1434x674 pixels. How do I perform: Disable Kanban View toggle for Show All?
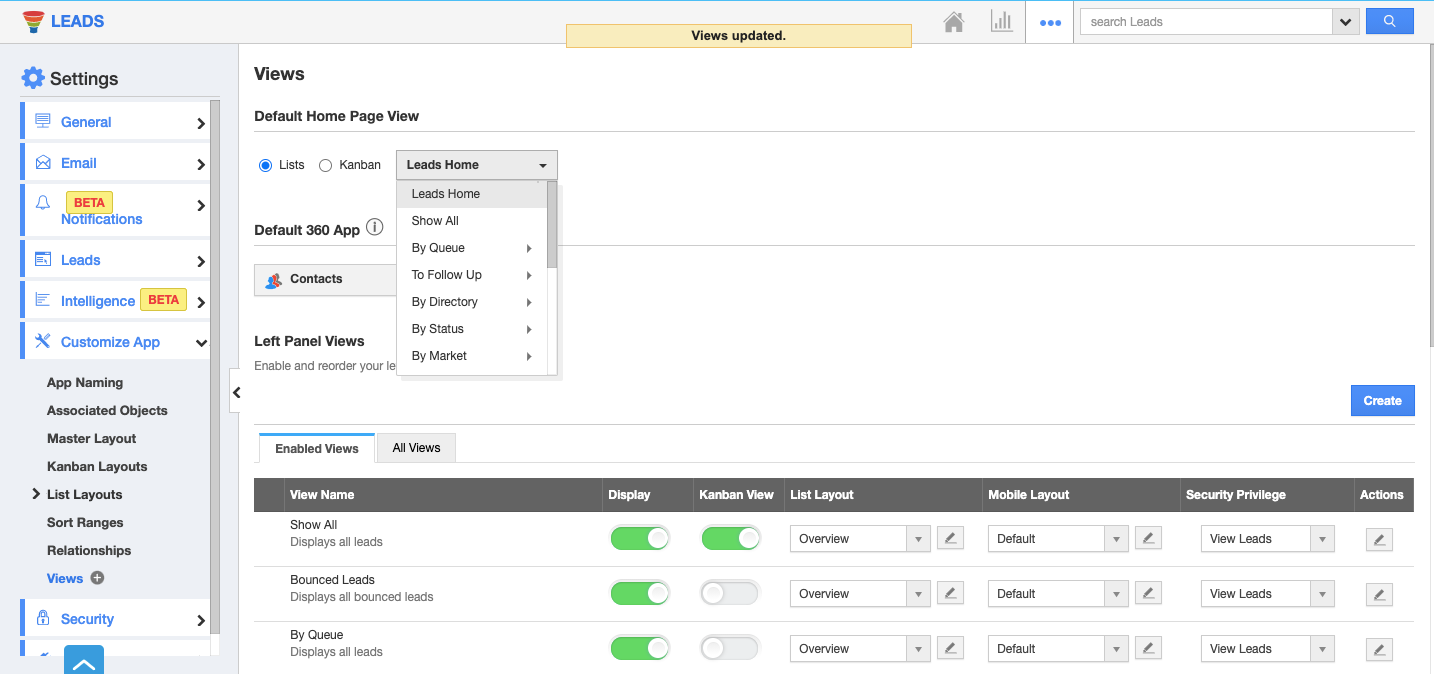tap(731, 539)
